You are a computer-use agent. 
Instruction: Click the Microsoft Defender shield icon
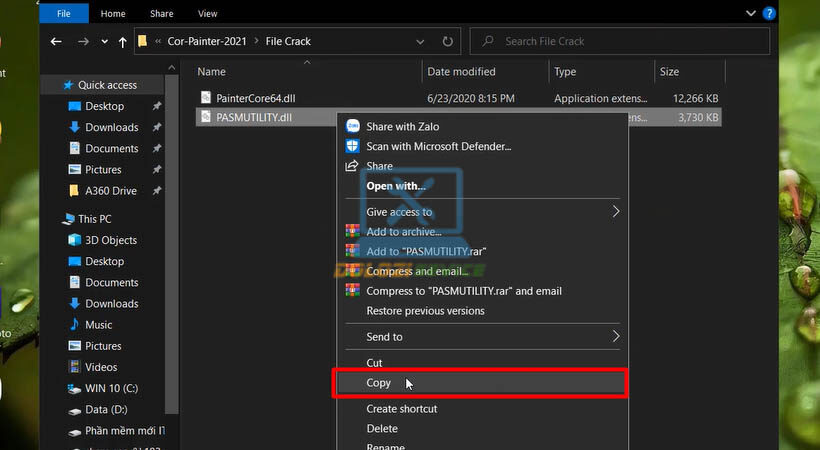(352, 146)
